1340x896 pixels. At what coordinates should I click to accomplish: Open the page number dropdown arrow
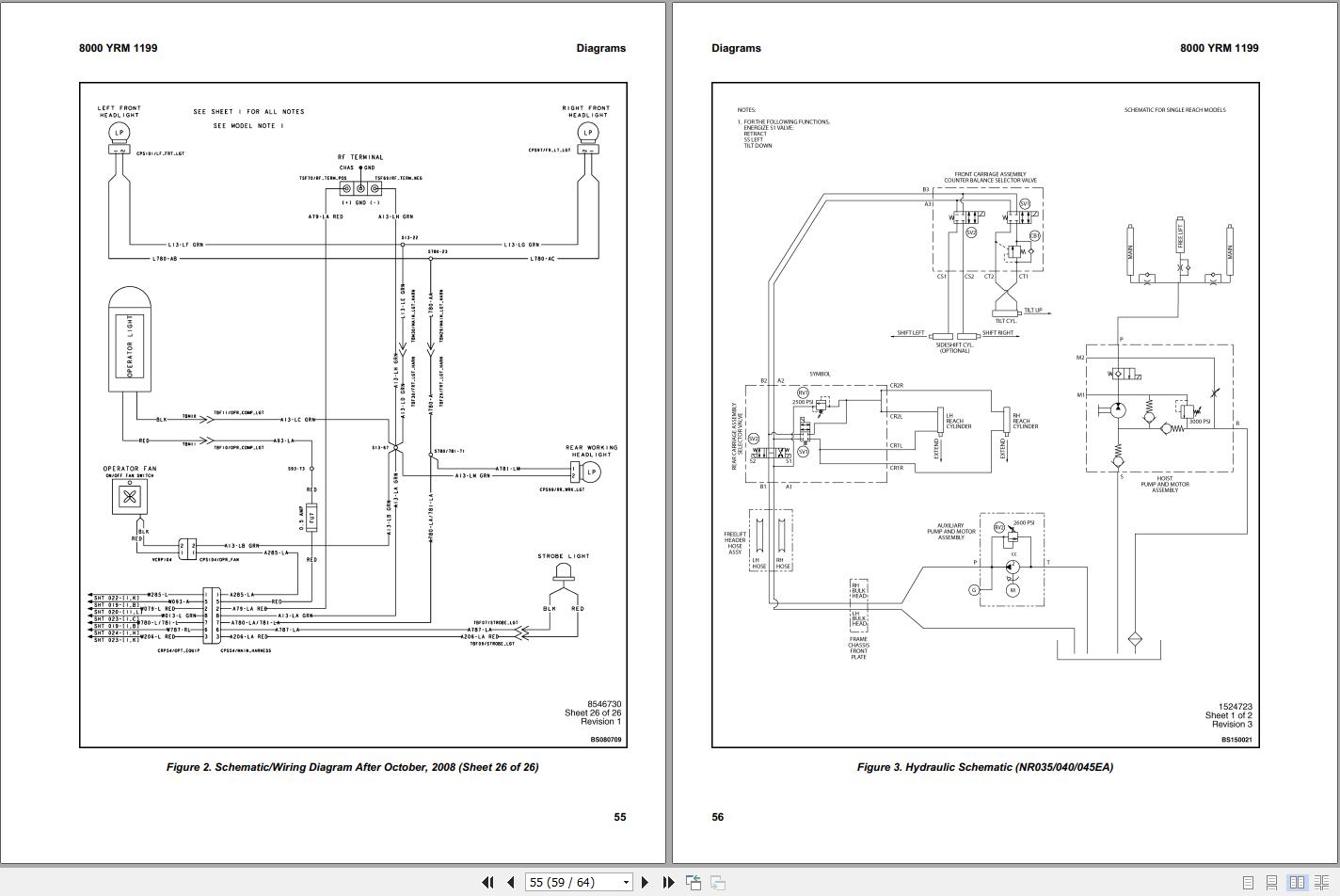click(x=626, y=883)
